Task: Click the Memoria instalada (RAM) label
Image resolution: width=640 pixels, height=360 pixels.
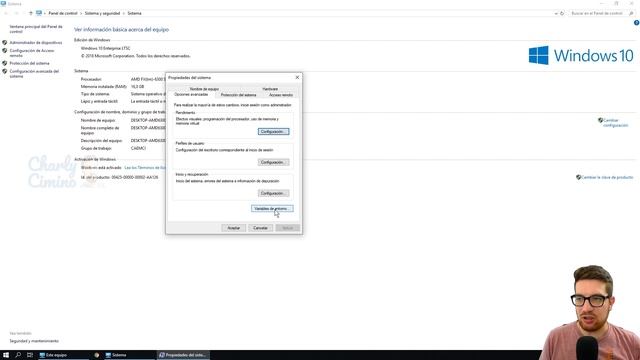Action: click(x=104, y=87)
